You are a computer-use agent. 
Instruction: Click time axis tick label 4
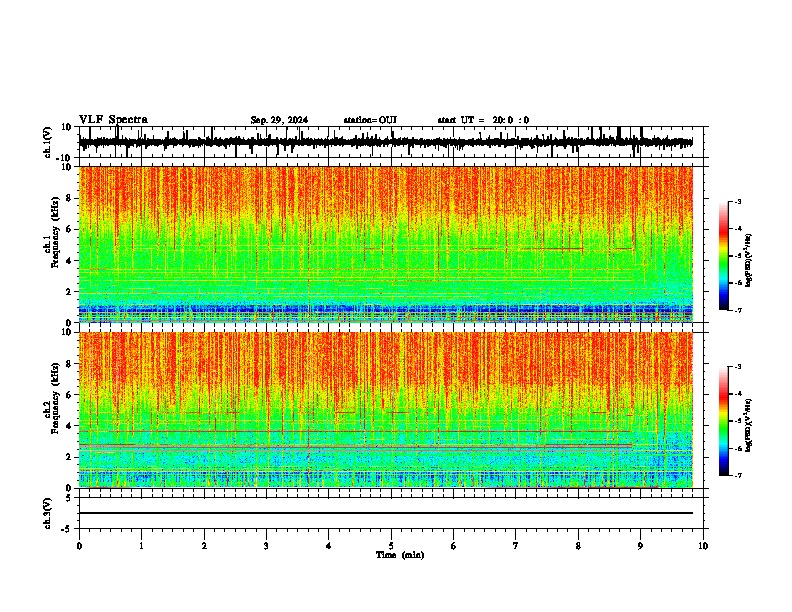[x=329, y=546]
